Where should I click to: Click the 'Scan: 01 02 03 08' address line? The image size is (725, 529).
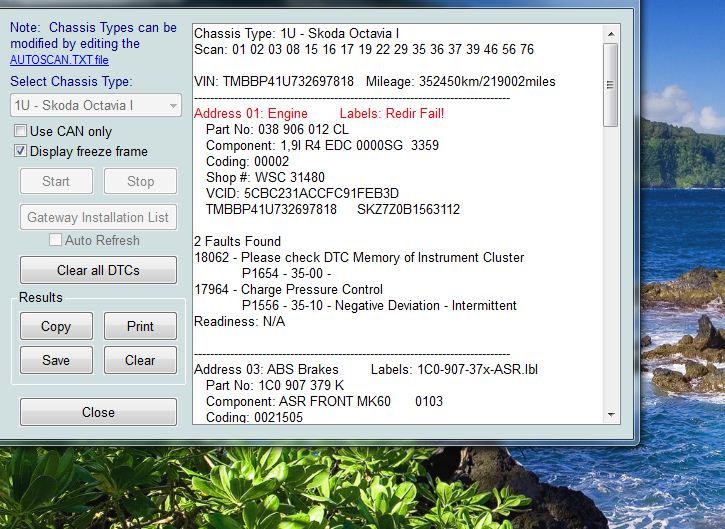[364, 49]
